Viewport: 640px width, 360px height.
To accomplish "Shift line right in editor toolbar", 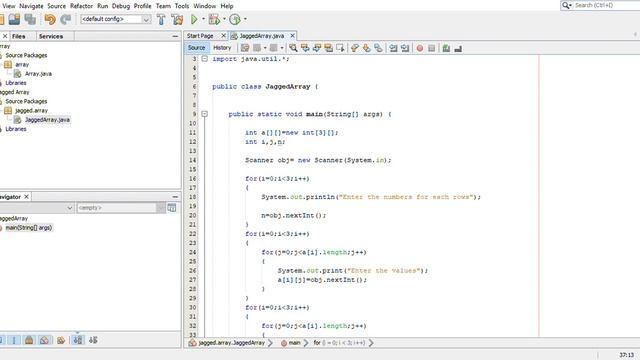I will (405, 48).
